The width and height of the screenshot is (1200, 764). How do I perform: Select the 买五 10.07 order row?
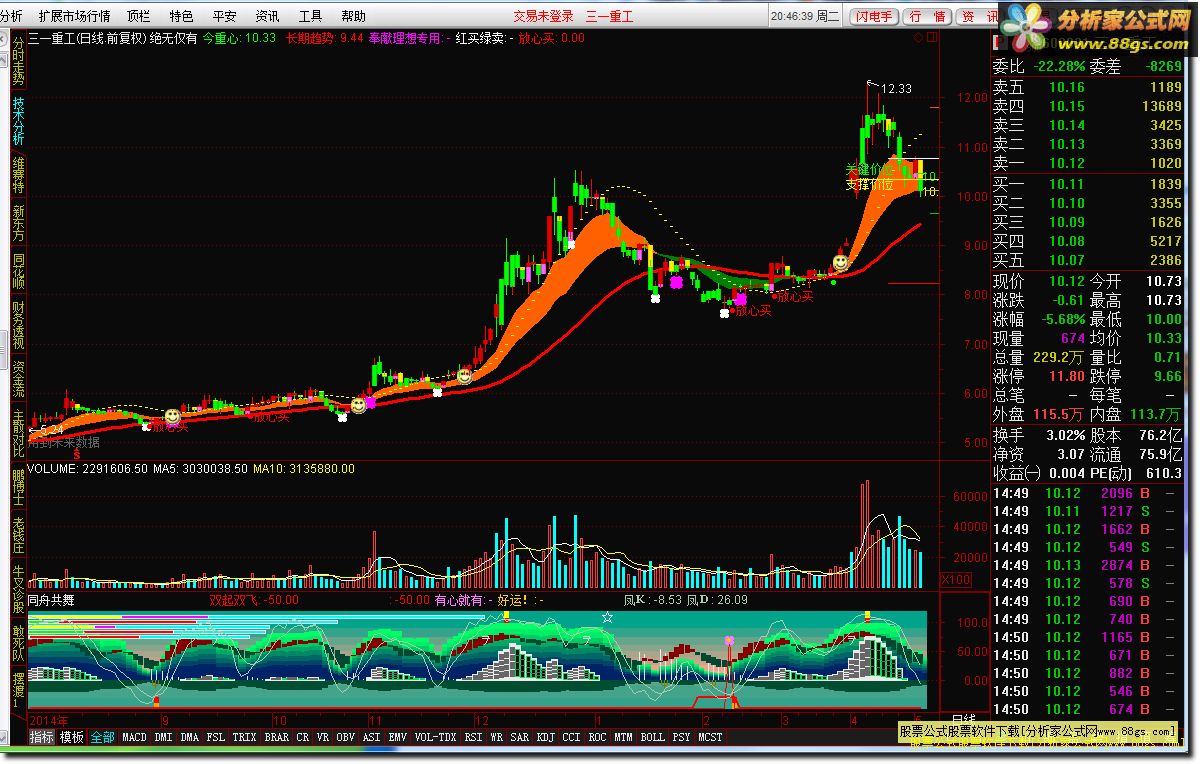pyautogui.click(x=1088, y=260)
